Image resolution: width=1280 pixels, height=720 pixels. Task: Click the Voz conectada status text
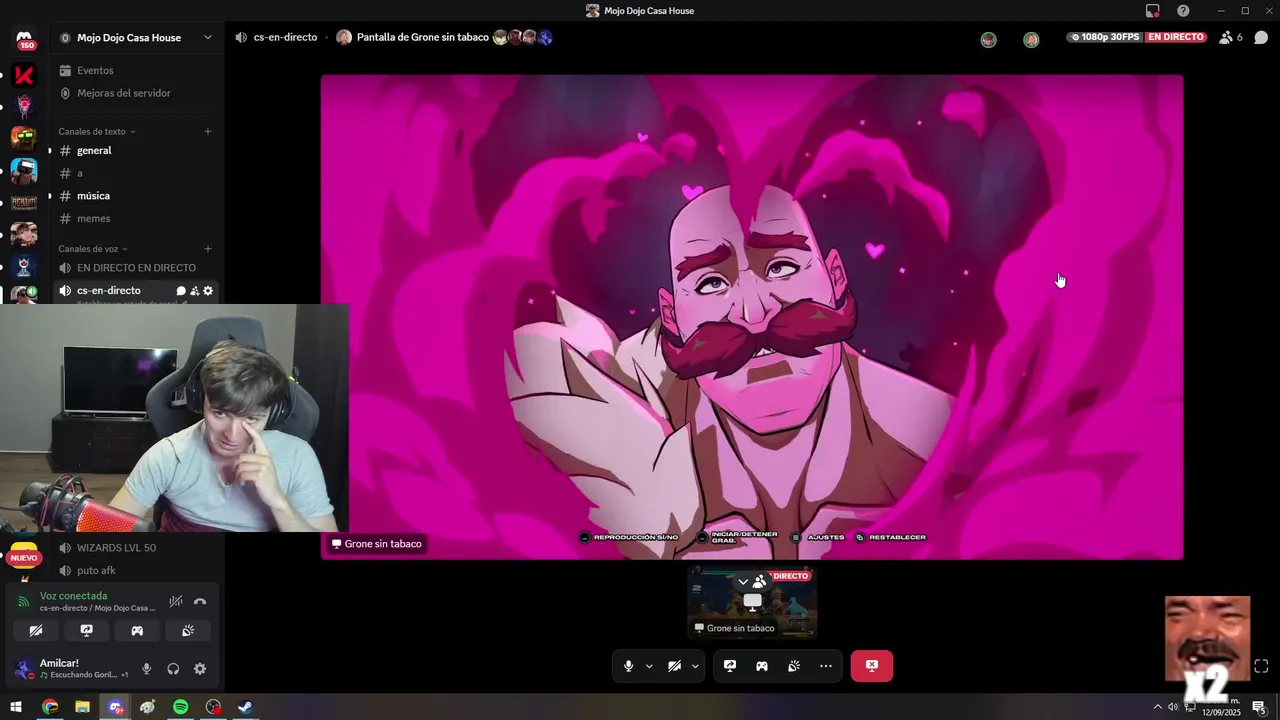[x=73, y=596]
